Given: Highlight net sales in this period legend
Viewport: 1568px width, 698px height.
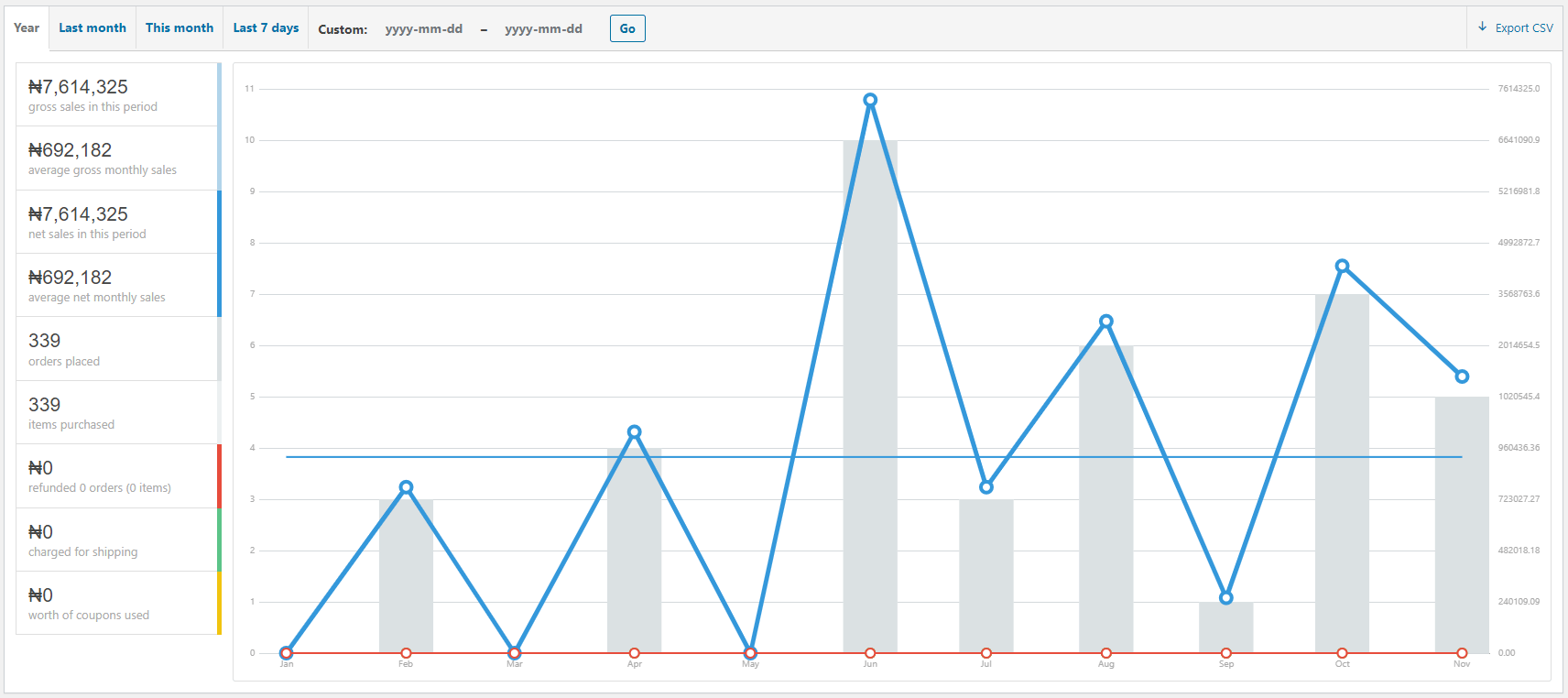Looking at the screenshot, I should (118, 223).
